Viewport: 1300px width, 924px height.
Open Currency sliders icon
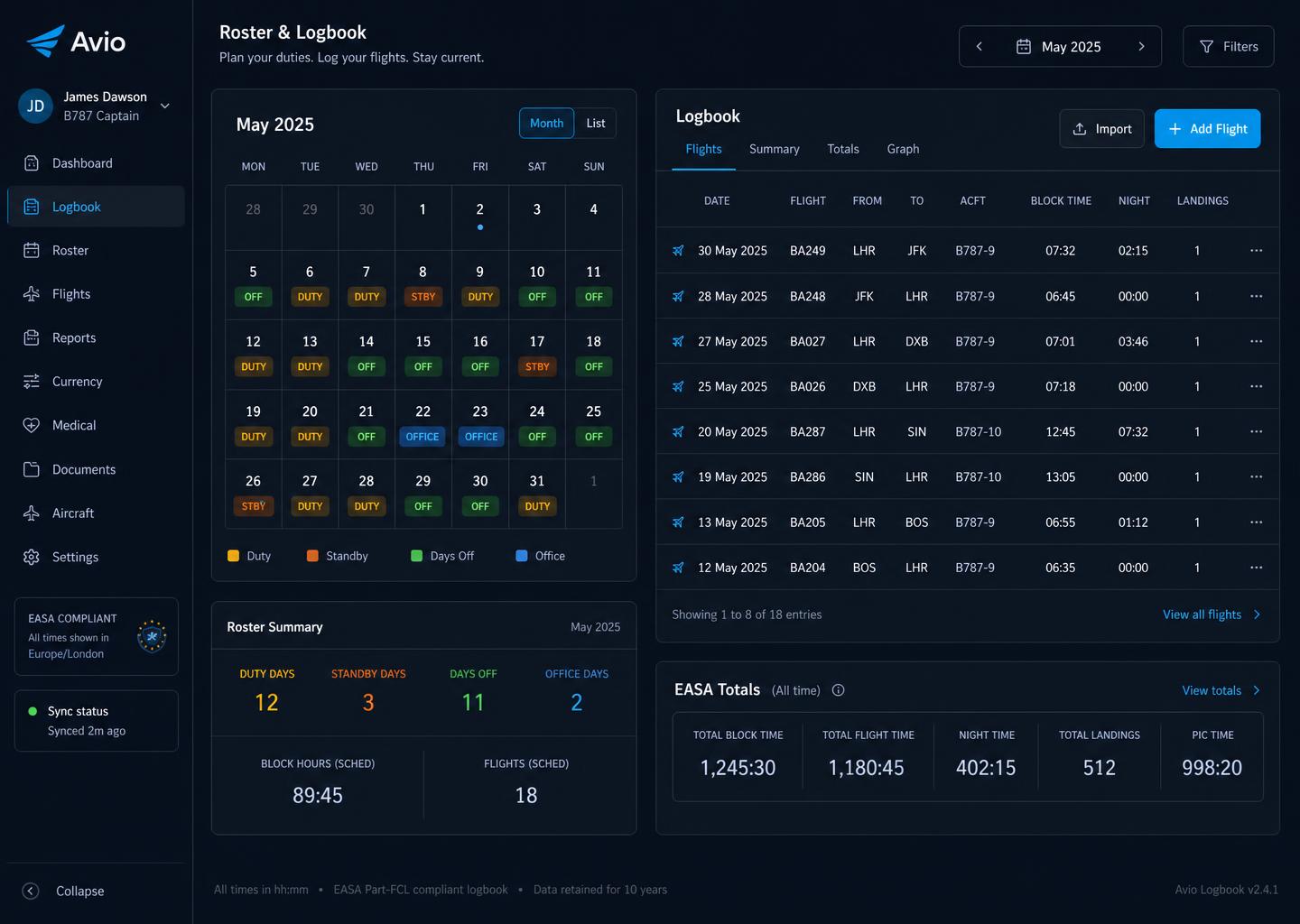[x=32, y=382]
